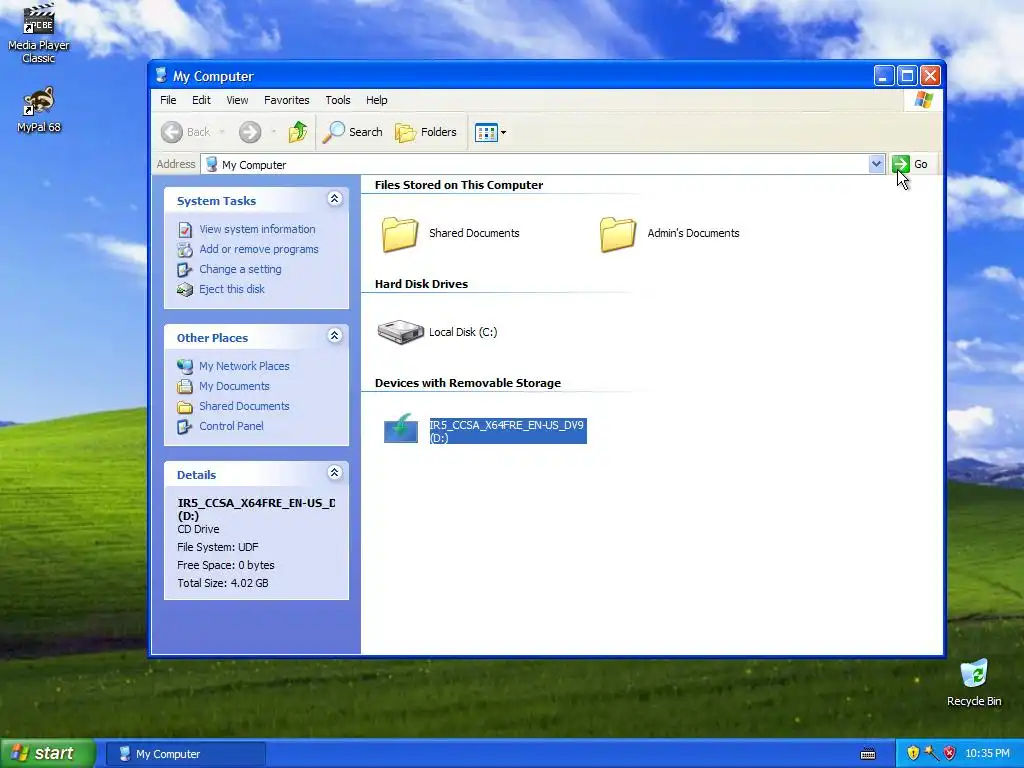Select the D: CD drive icon

(400, 429)
